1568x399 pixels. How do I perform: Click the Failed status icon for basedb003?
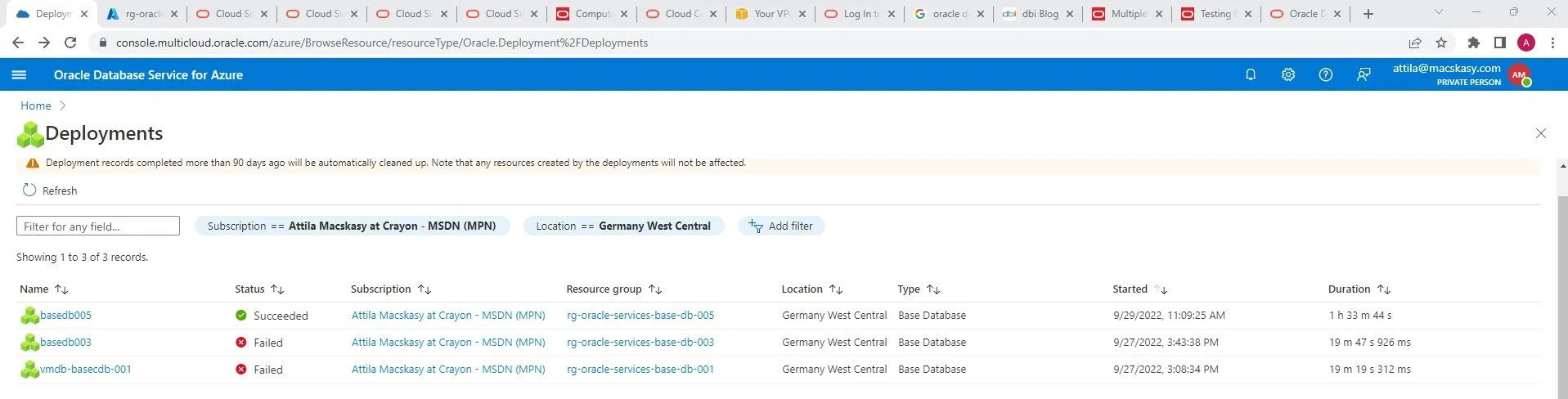(x=241, y=342)
